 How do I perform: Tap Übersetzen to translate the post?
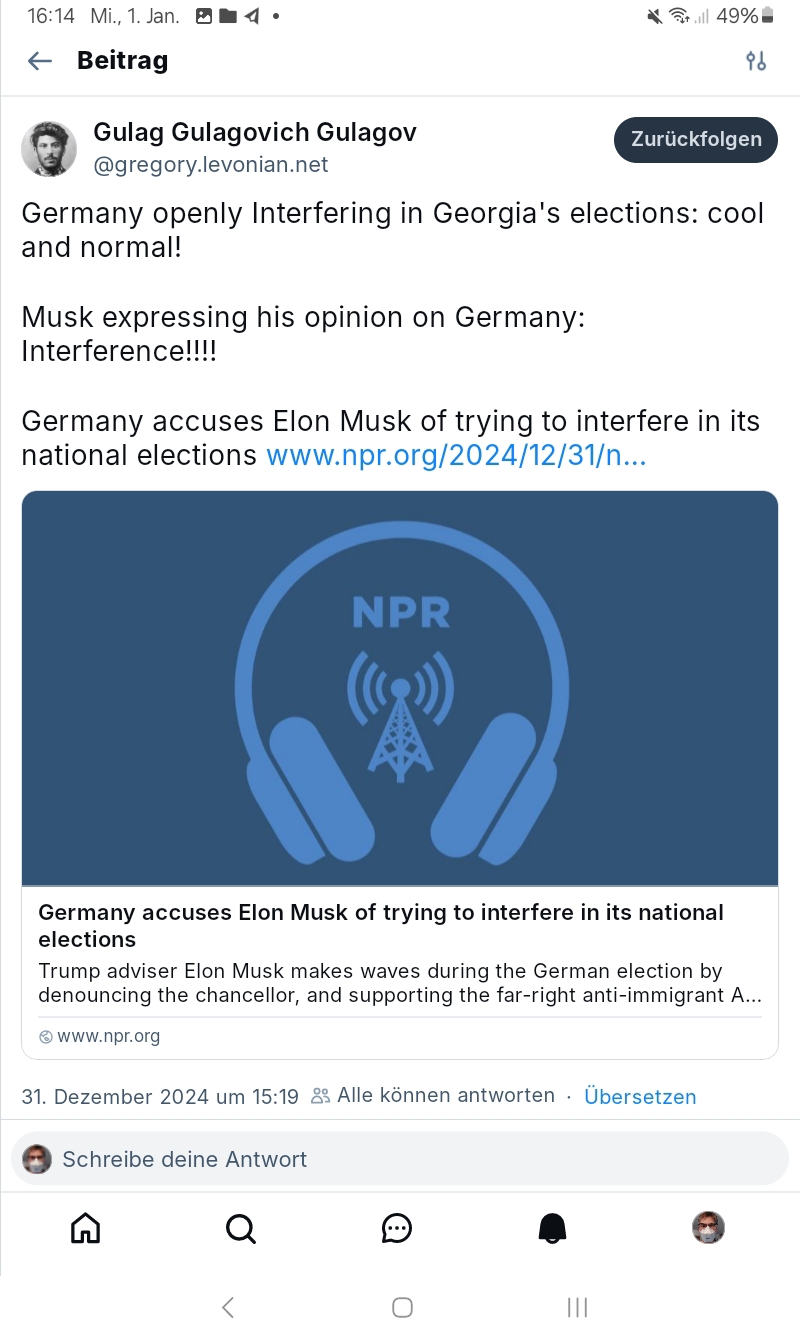(x=640, y=1096)
